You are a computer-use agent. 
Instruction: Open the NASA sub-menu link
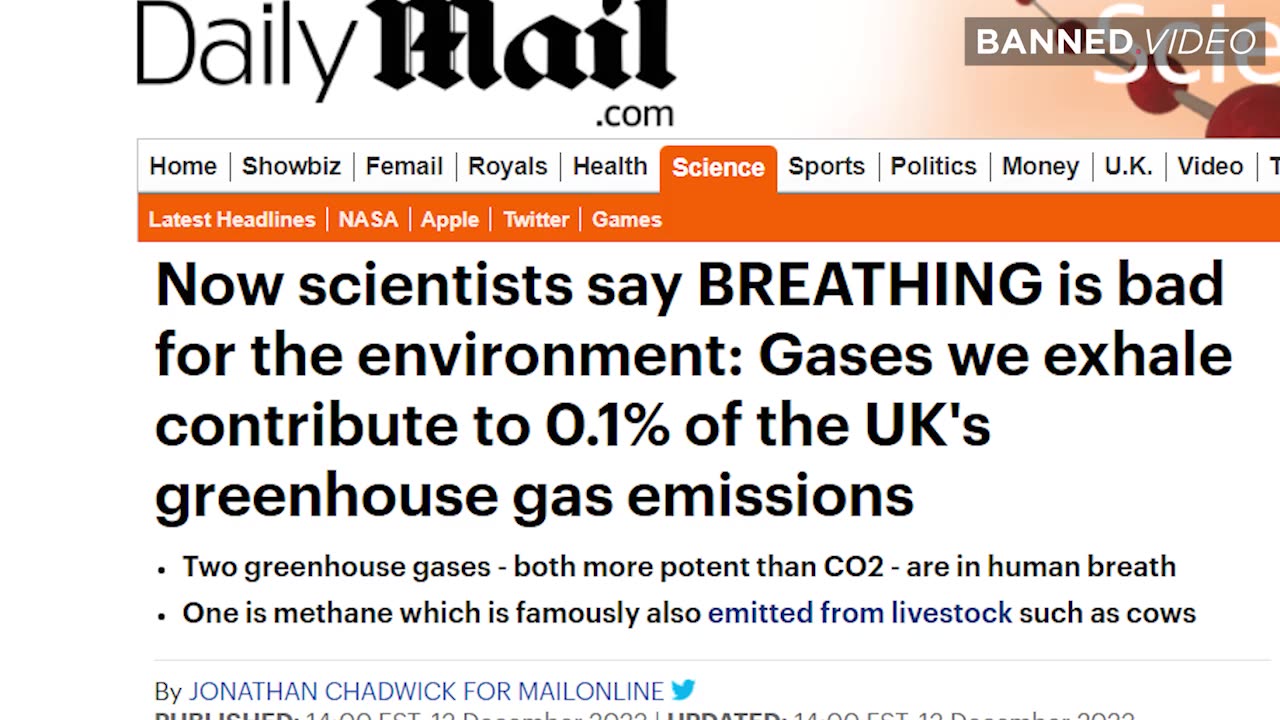pyautogui.click(x=368, y=219)
